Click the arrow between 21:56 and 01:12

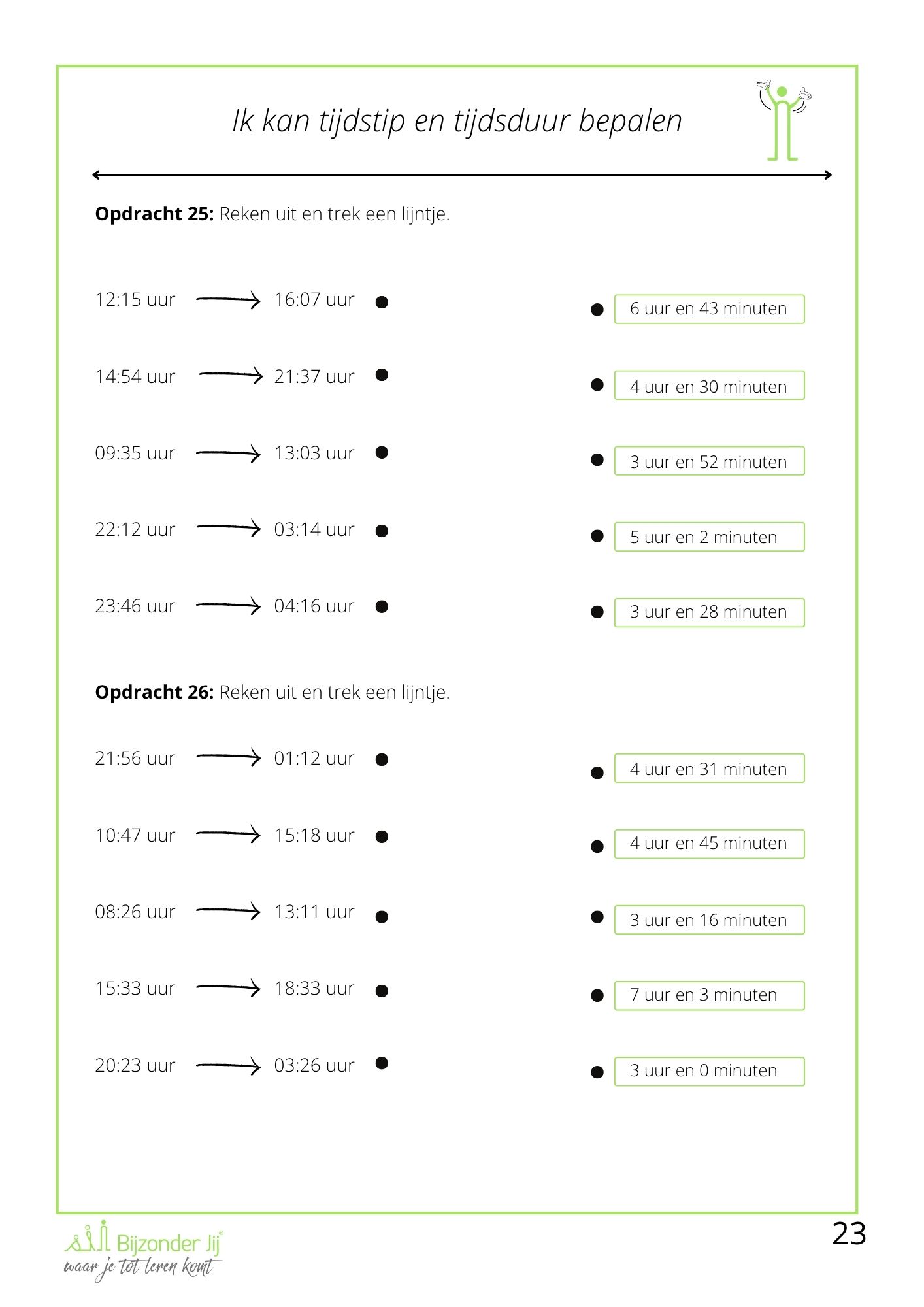click(228, 757)
